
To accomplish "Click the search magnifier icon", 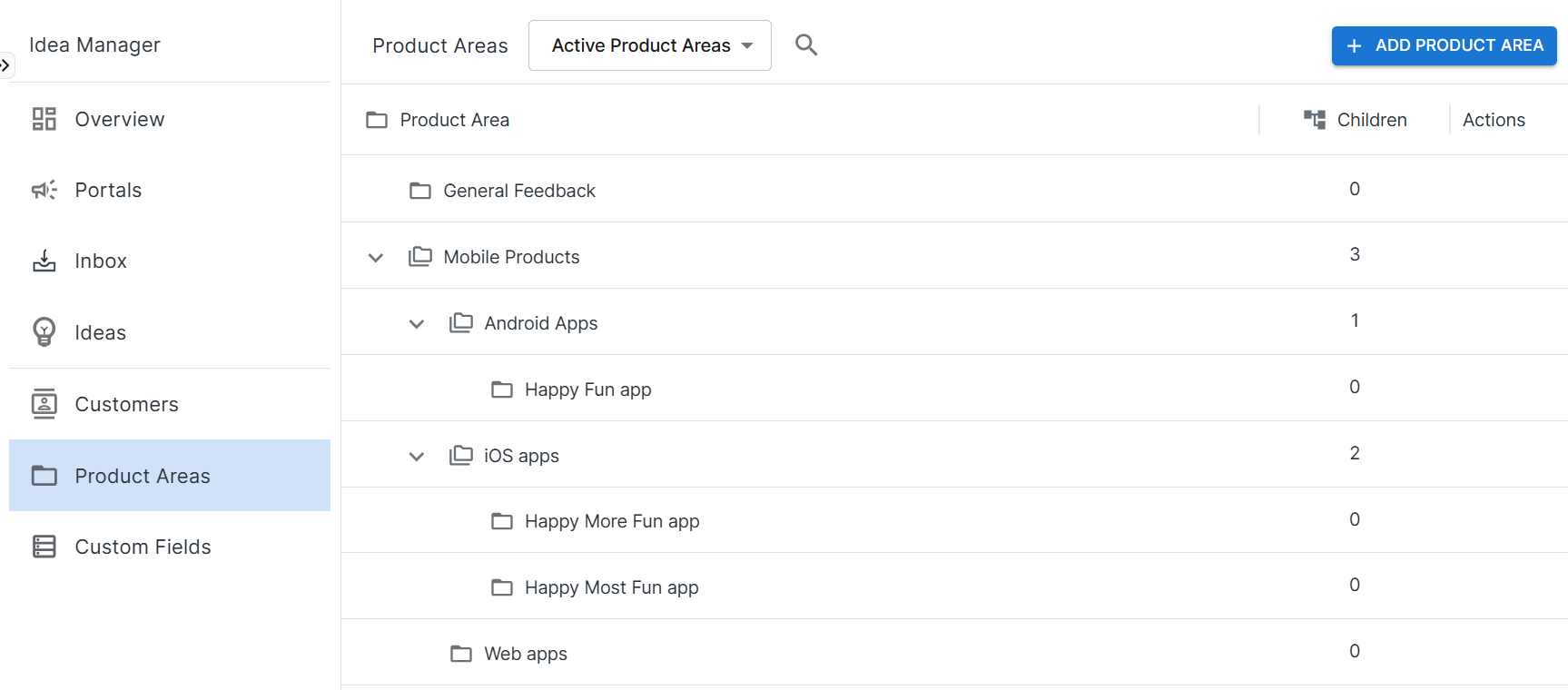I will 806,45.
